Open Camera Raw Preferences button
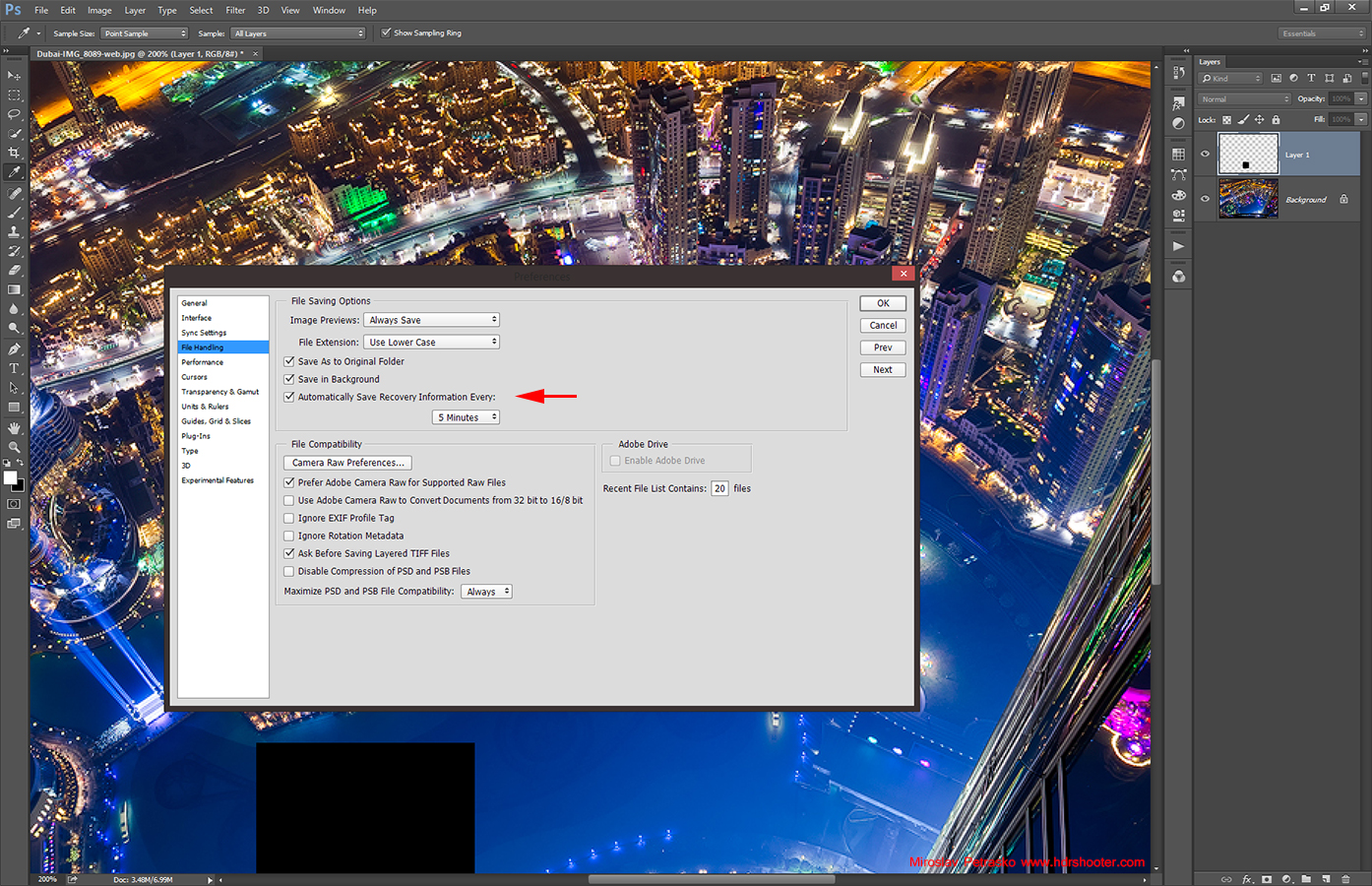Screen dimensions: 1372x886 click(x=347, y=463)
